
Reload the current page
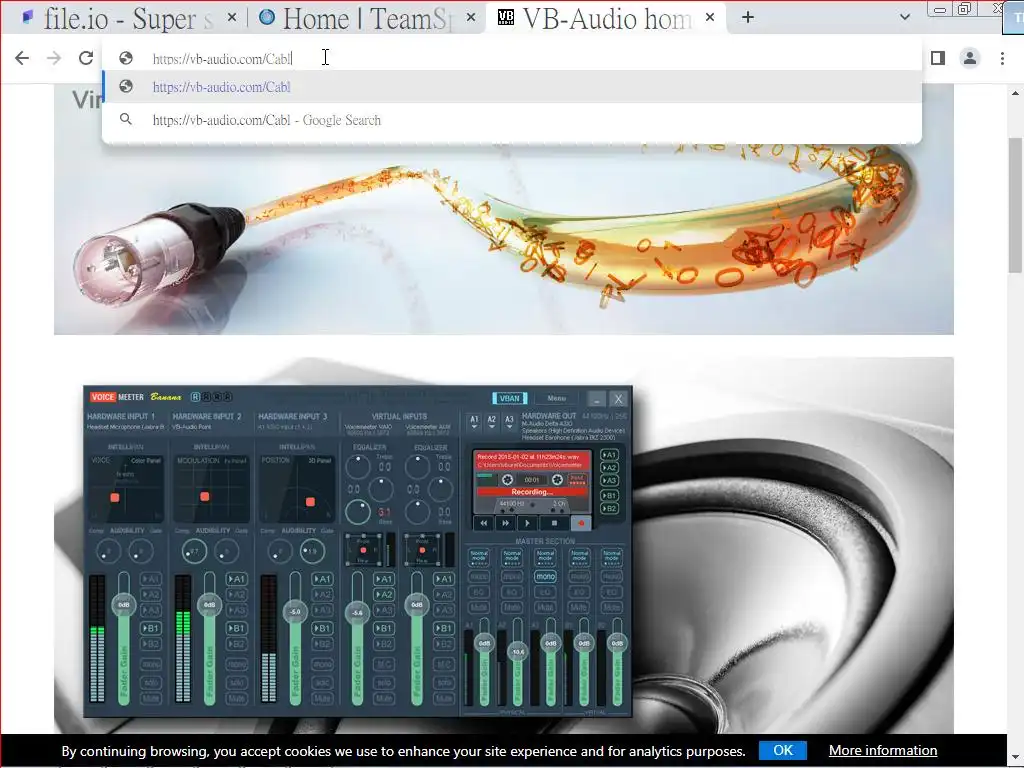click(86, 58)
